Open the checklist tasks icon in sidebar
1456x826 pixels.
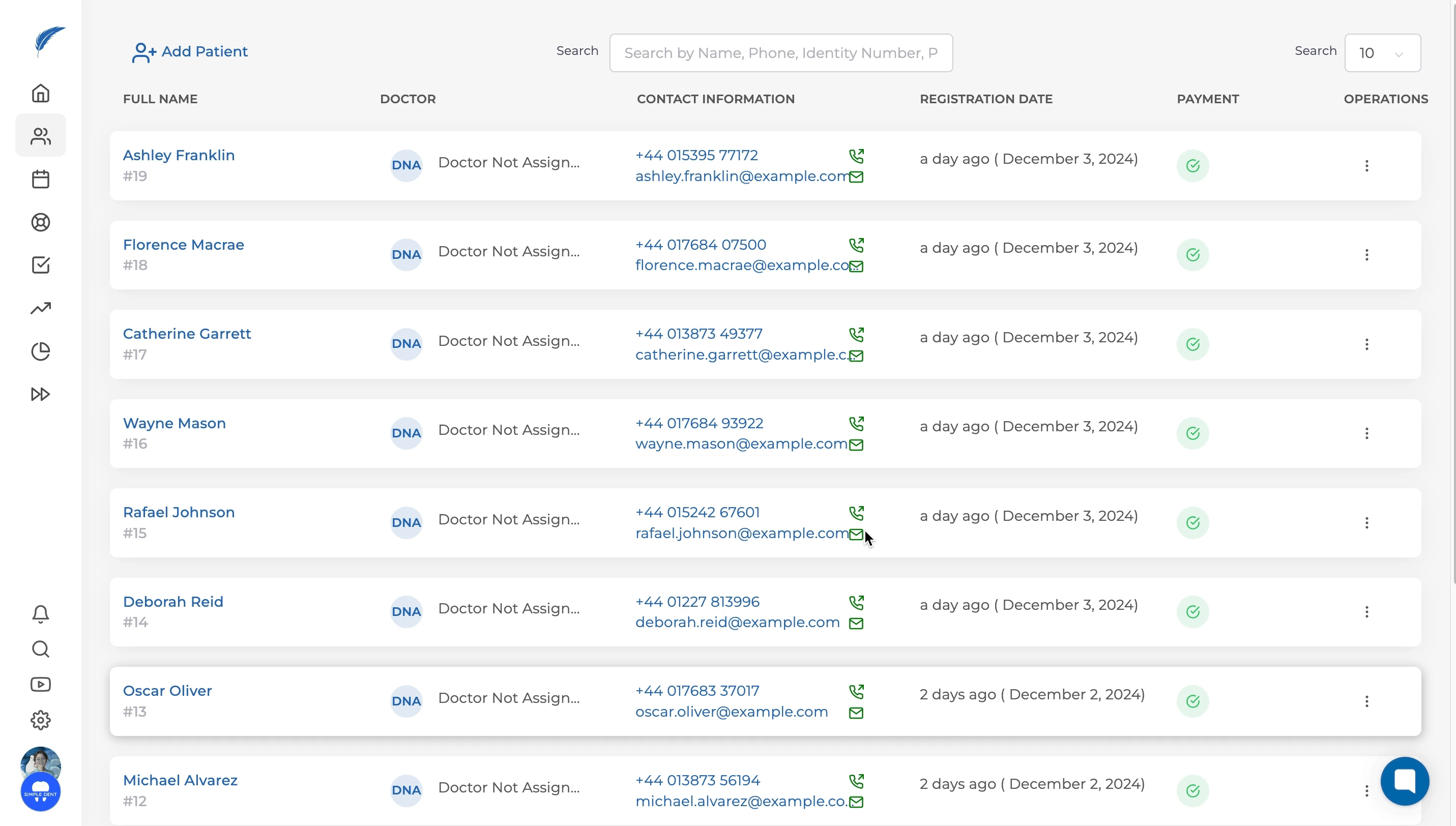click(40, 265)
